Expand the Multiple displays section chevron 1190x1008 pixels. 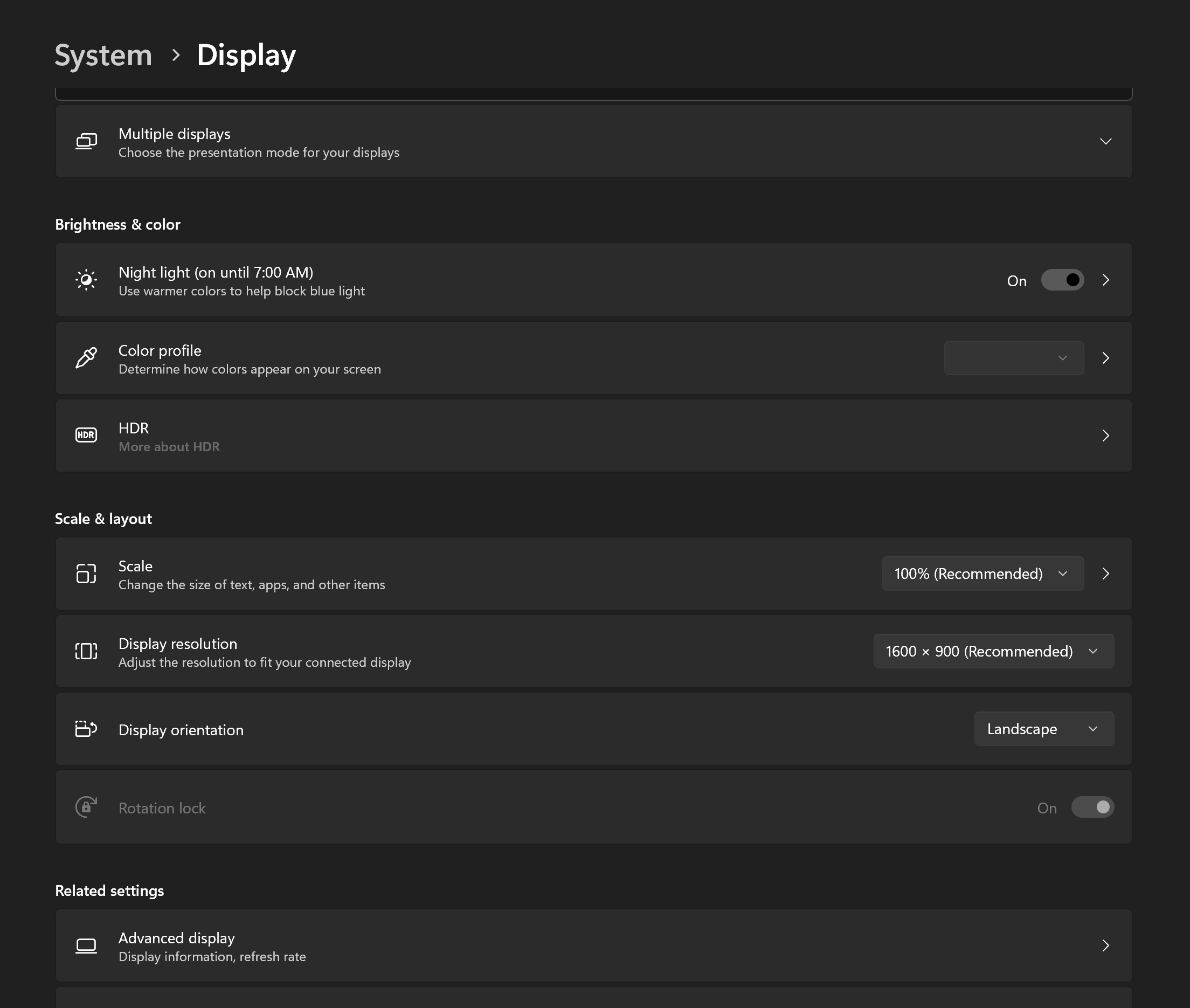coord(1105,141)
